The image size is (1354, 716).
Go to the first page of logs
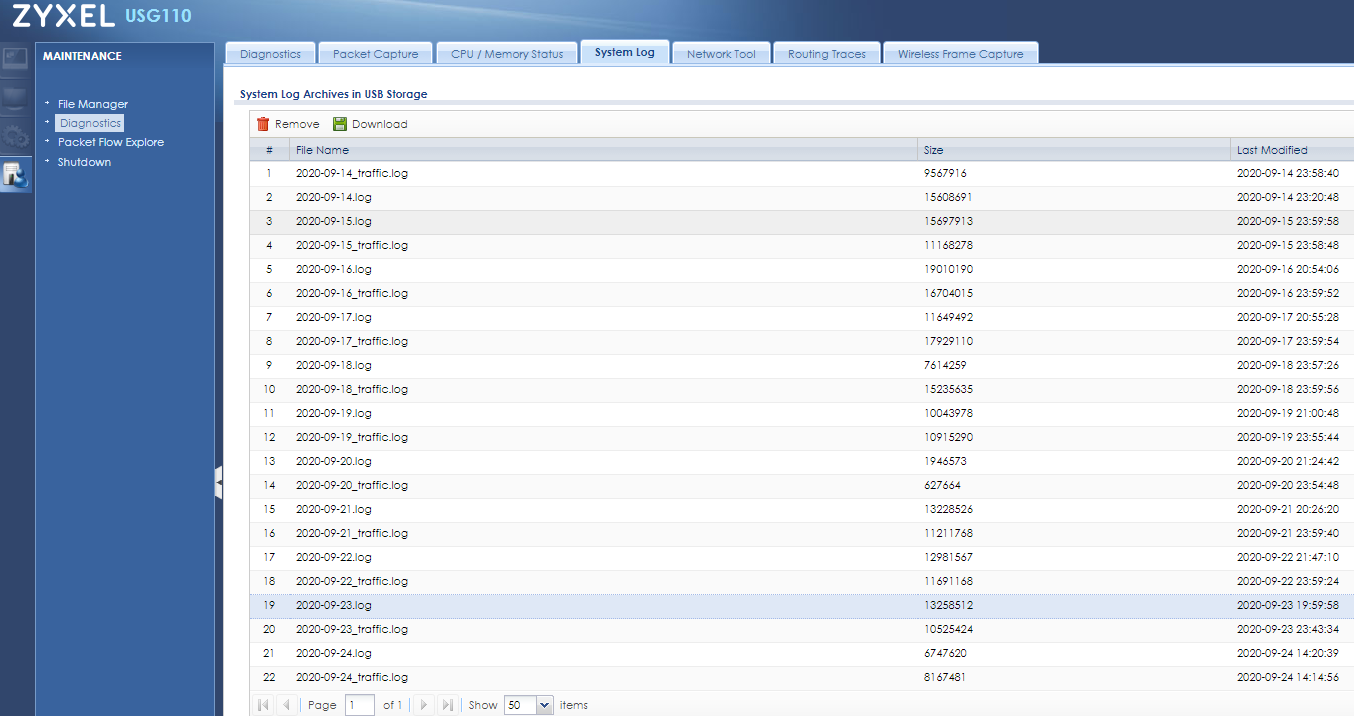(x=263, y=705)
